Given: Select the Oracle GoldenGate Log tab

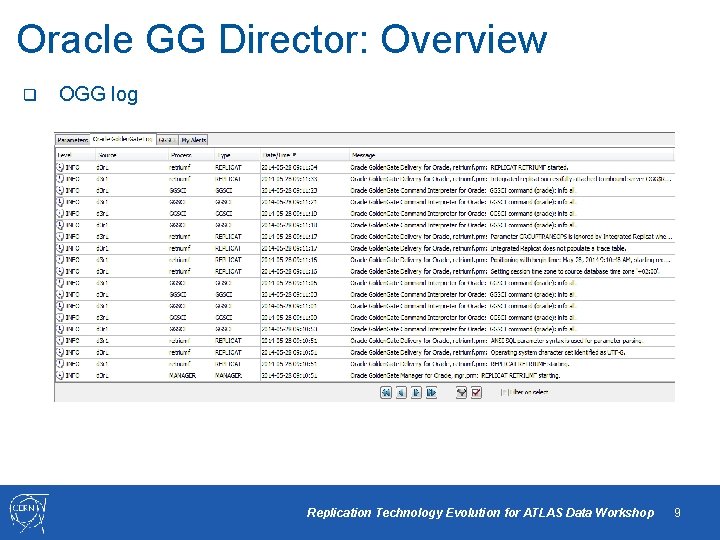Looking at the screenshot, I should tap(123, 139).
